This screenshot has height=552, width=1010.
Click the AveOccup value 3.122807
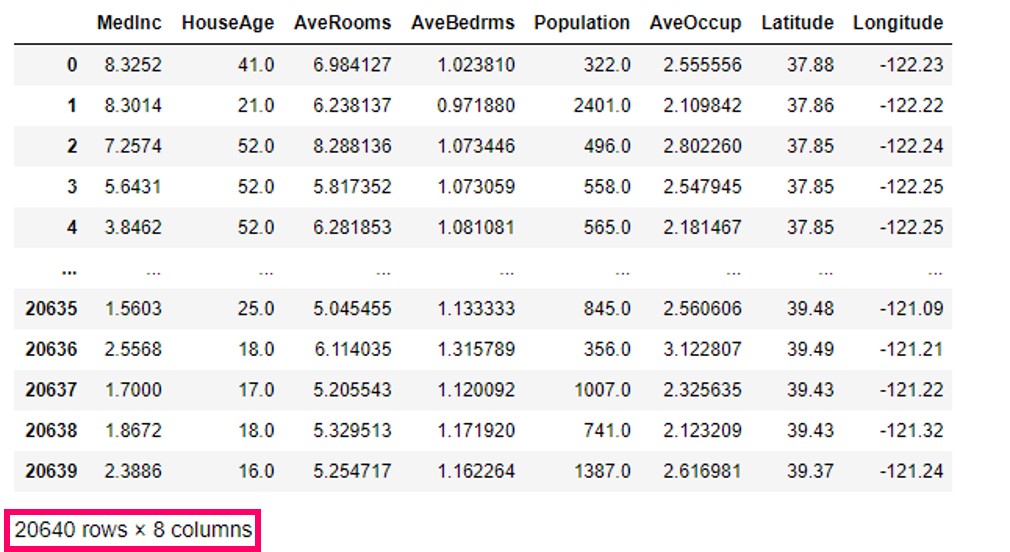pos(704,349)
